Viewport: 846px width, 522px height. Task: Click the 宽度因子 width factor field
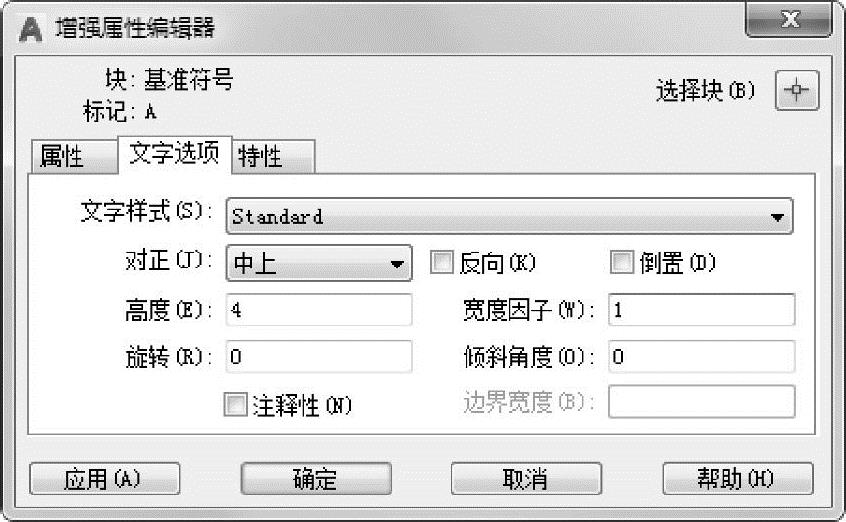(x=701, y=310)
